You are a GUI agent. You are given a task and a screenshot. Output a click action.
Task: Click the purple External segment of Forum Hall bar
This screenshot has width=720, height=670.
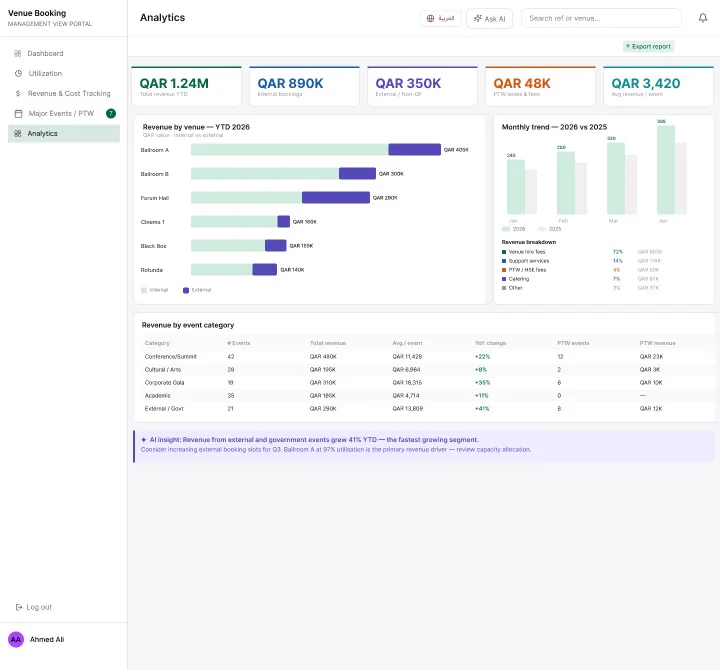(336, 197)
